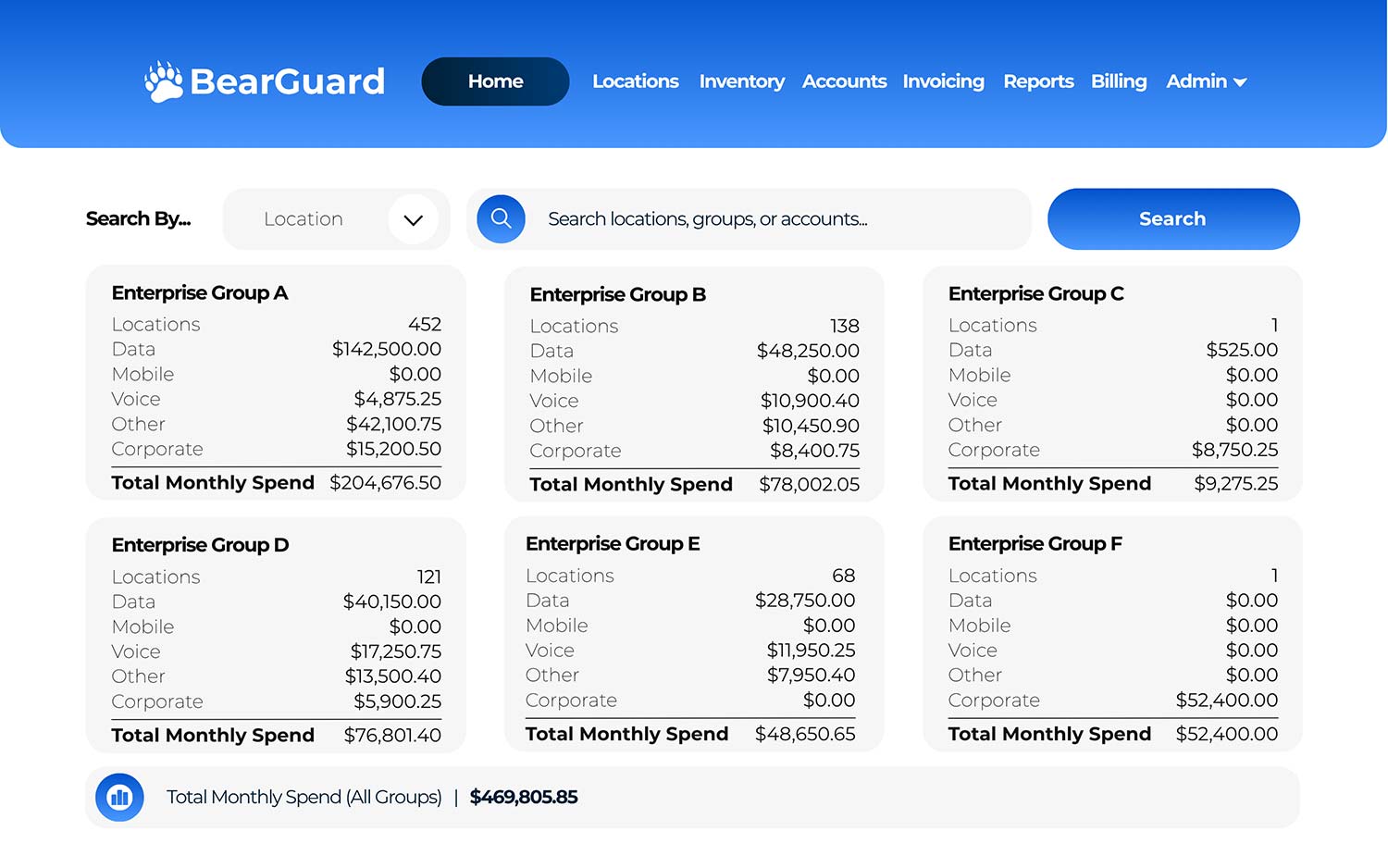This screenshot has height=868, width=1388.
Task: Select Group A data value $142,500.00
Action: click(387, 350)
